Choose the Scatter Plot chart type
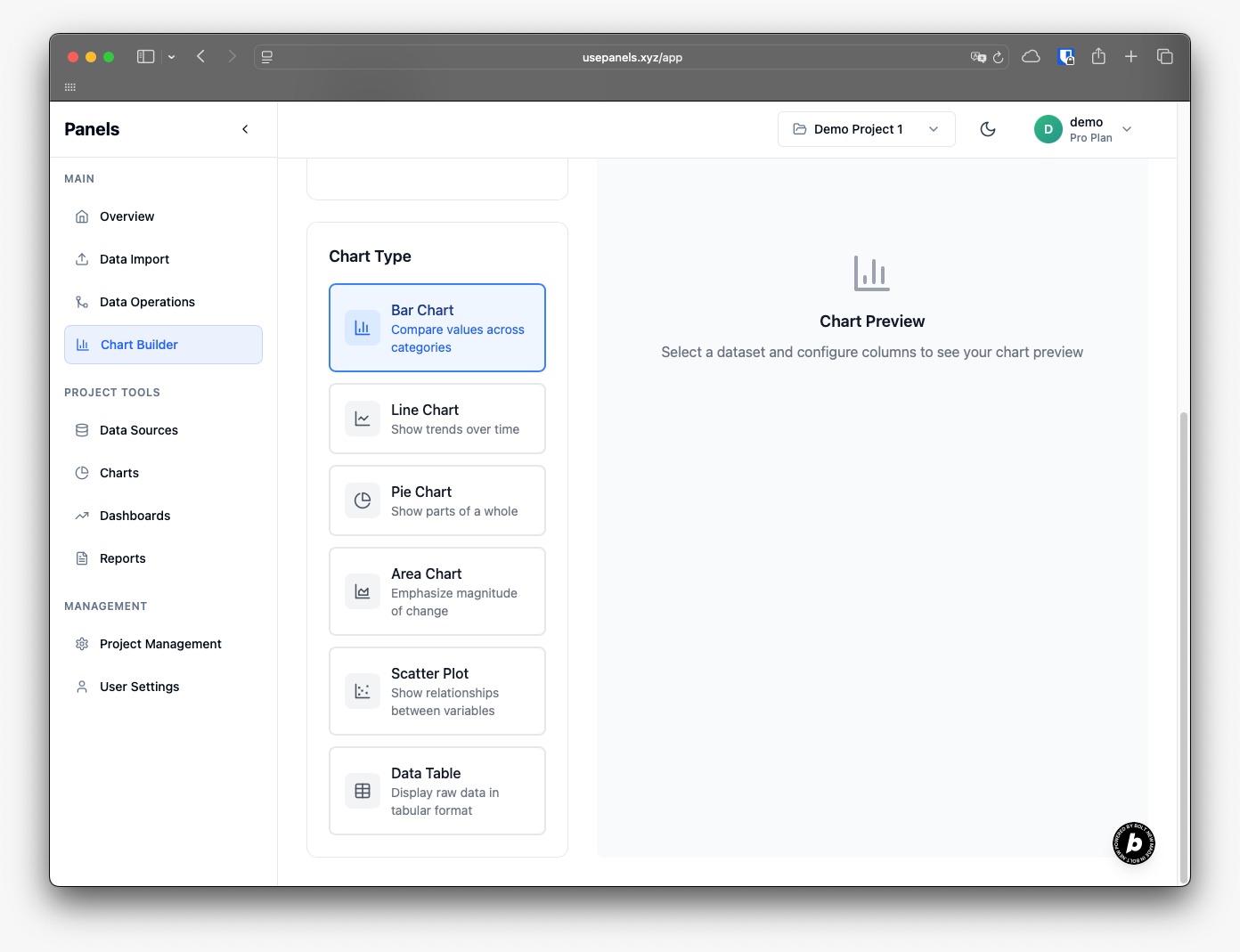Screen dimensions: 1240x952 point(437,691)
